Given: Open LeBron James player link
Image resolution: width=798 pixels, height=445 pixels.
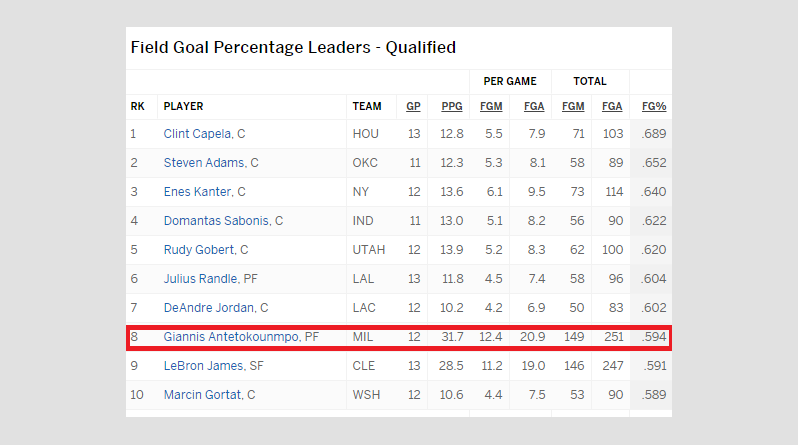Looking at the screenshot, I should click(x=203, y=366).
